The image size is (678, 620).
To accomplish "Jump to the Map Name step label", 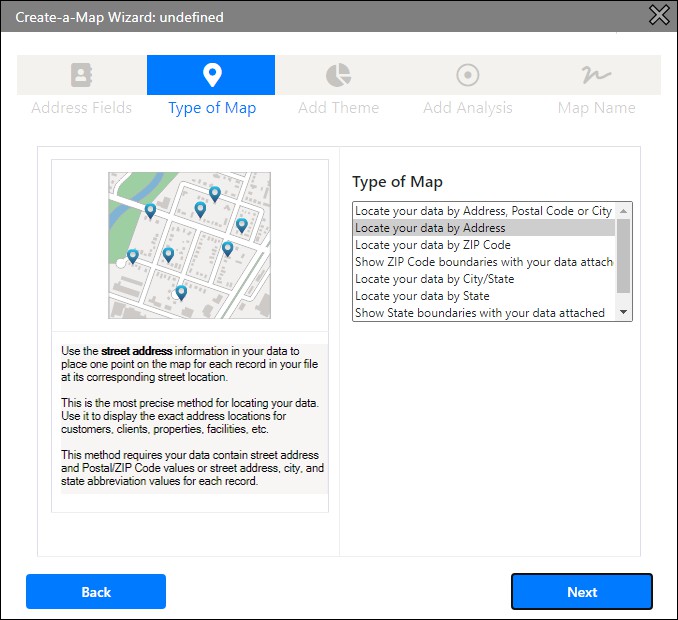I will coord(596,108).
